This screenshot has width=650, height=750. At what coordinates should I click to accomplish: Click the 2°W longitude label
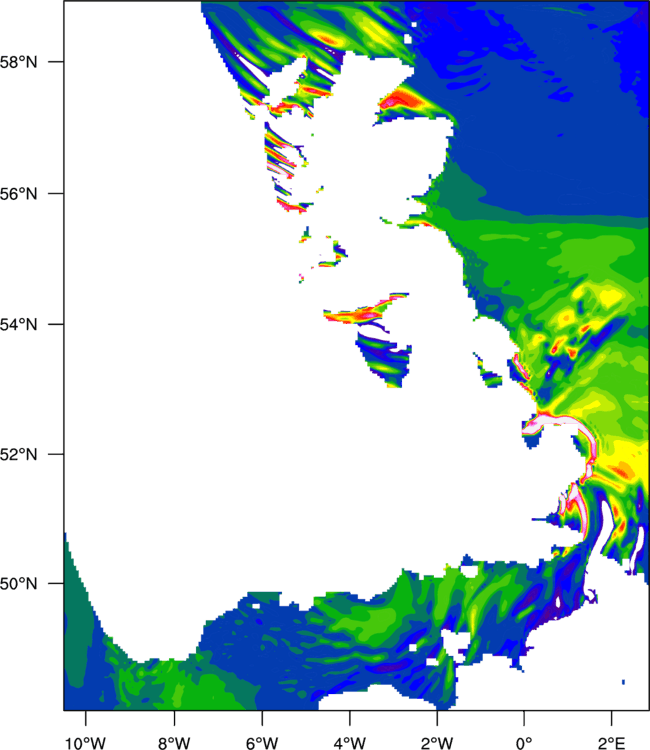[x=437, y=743]
